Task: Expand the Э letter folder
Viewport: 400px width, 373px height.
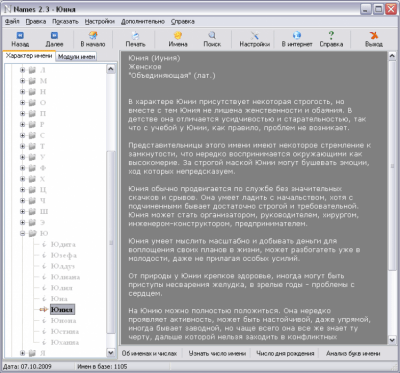Action: tap(22, 222)
